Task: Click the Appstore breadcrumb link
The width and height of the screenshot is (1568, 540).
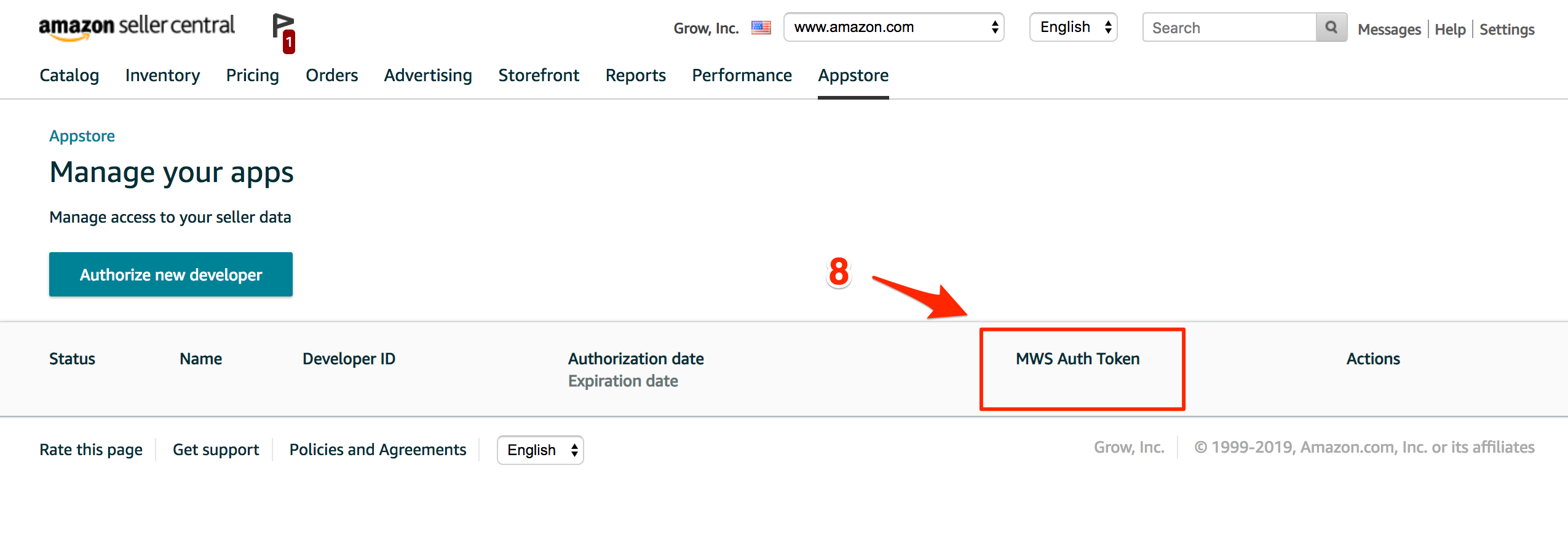Action: [x=82, y=136]
